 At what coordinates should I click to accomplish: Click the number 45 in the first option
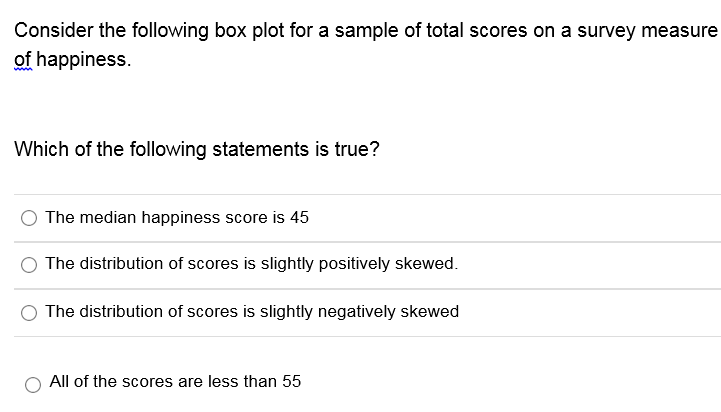coord(299,217)
